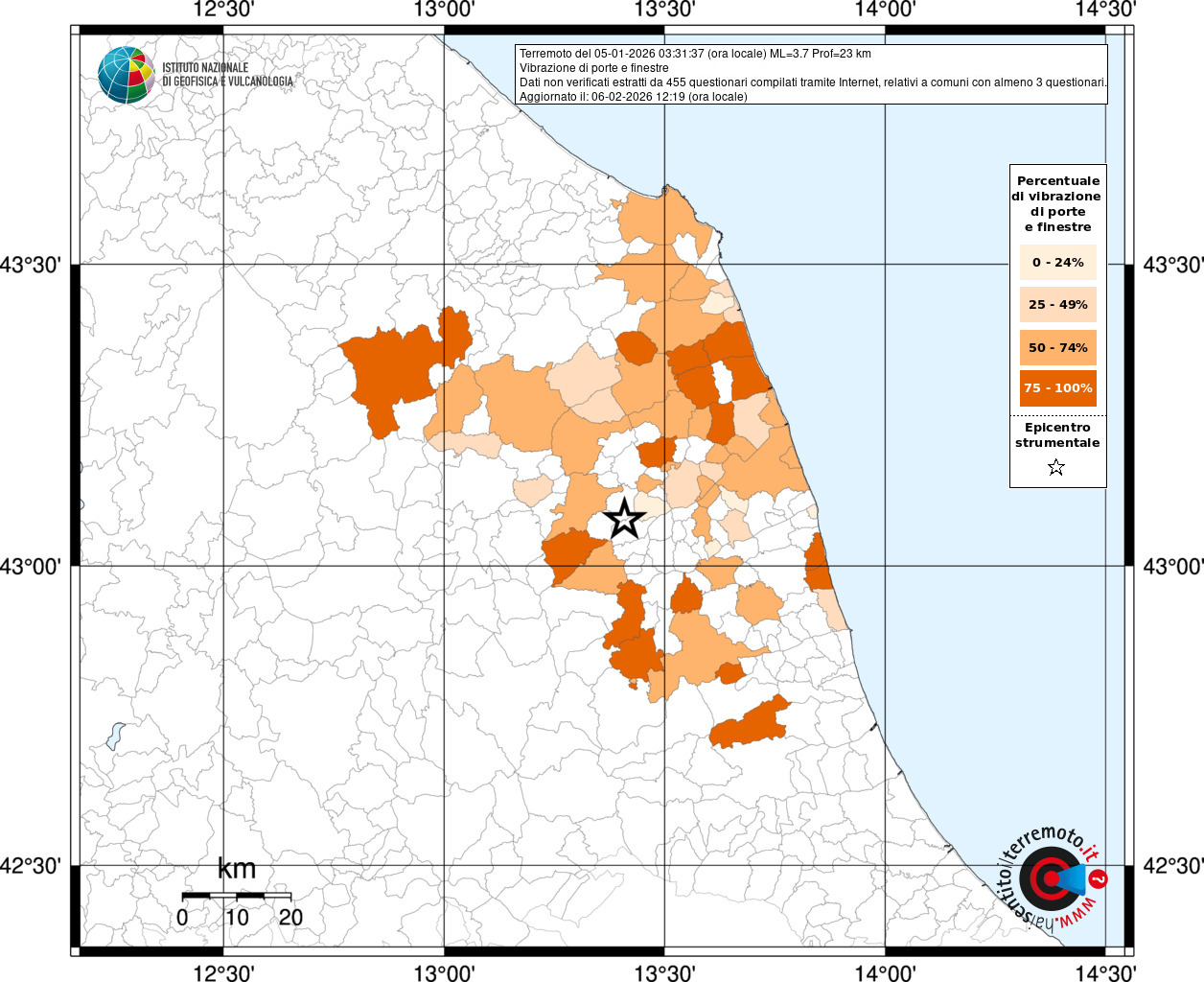Click the right axis label 43°00'
Screen dimensions: 1204x982
(1173, 566)
